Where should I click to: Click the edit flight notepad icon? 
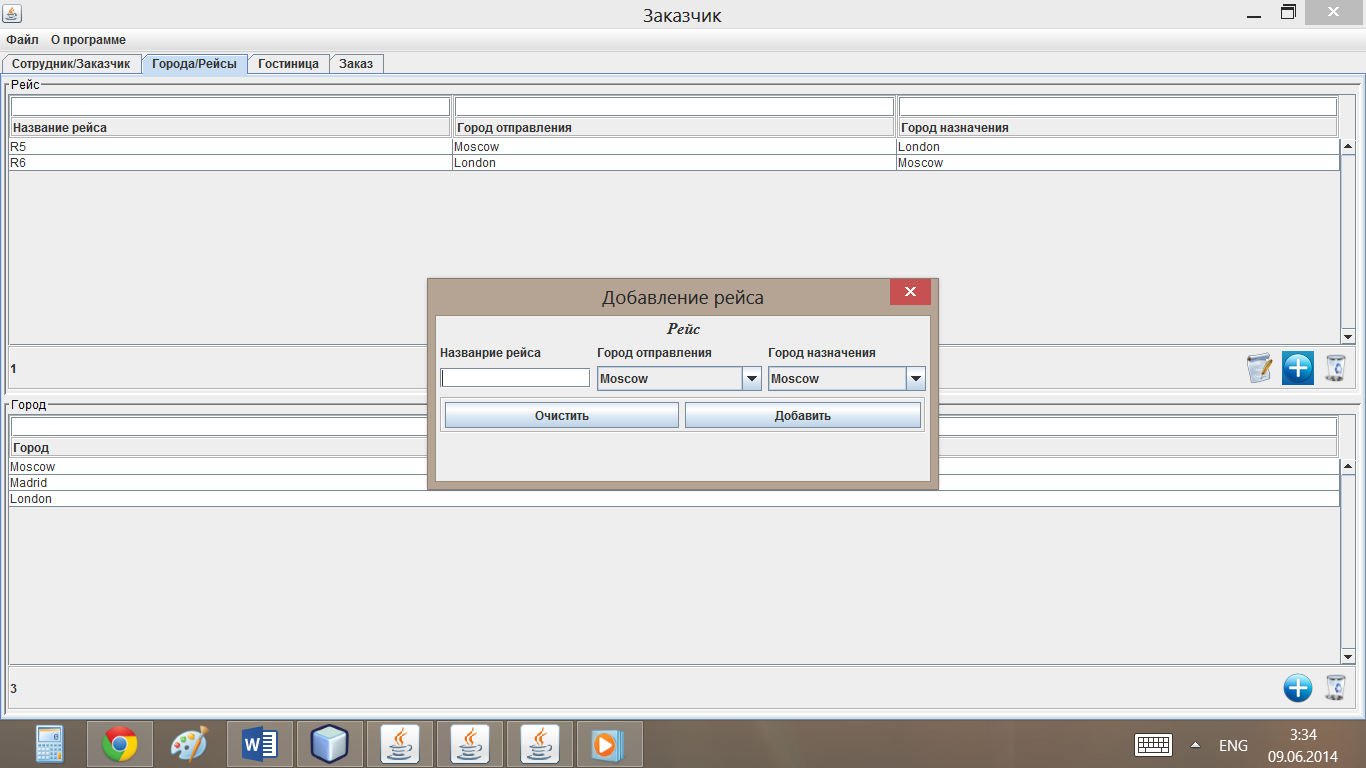point(1259,368)
